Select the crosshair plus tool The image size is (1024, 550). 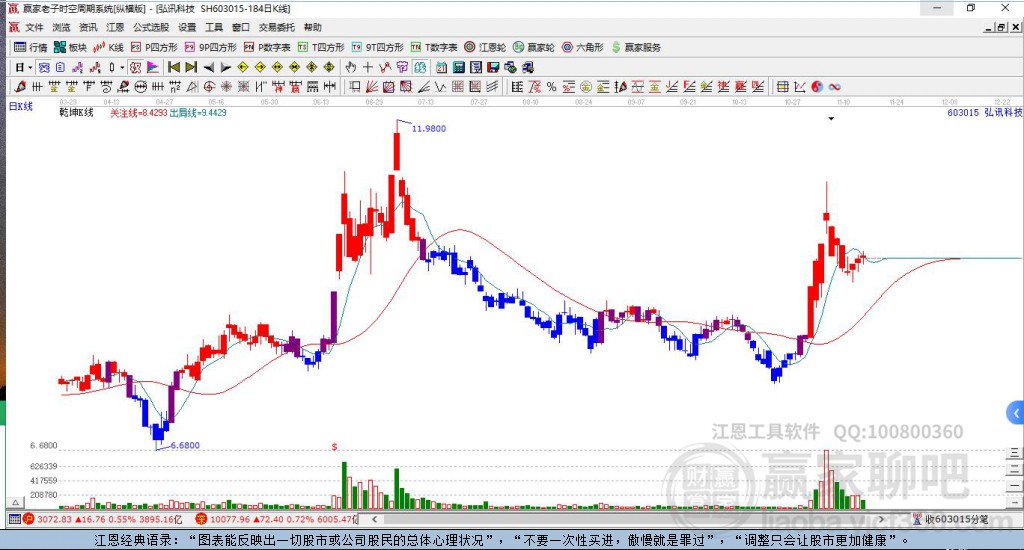[x=368, y=67]
